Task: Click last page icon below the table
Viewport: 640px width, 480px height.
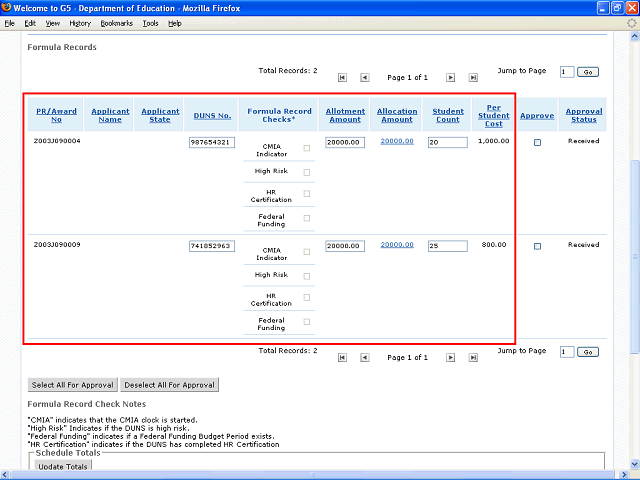Action: pos(472,357)
